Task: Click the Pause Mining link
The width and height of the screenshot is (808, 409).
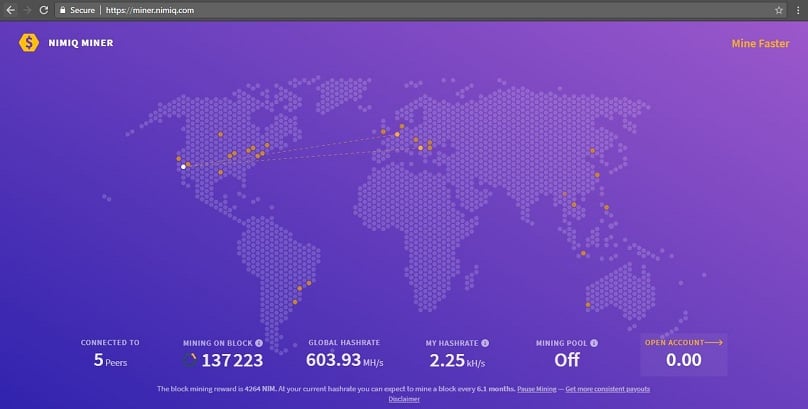Action: [536, 389]
